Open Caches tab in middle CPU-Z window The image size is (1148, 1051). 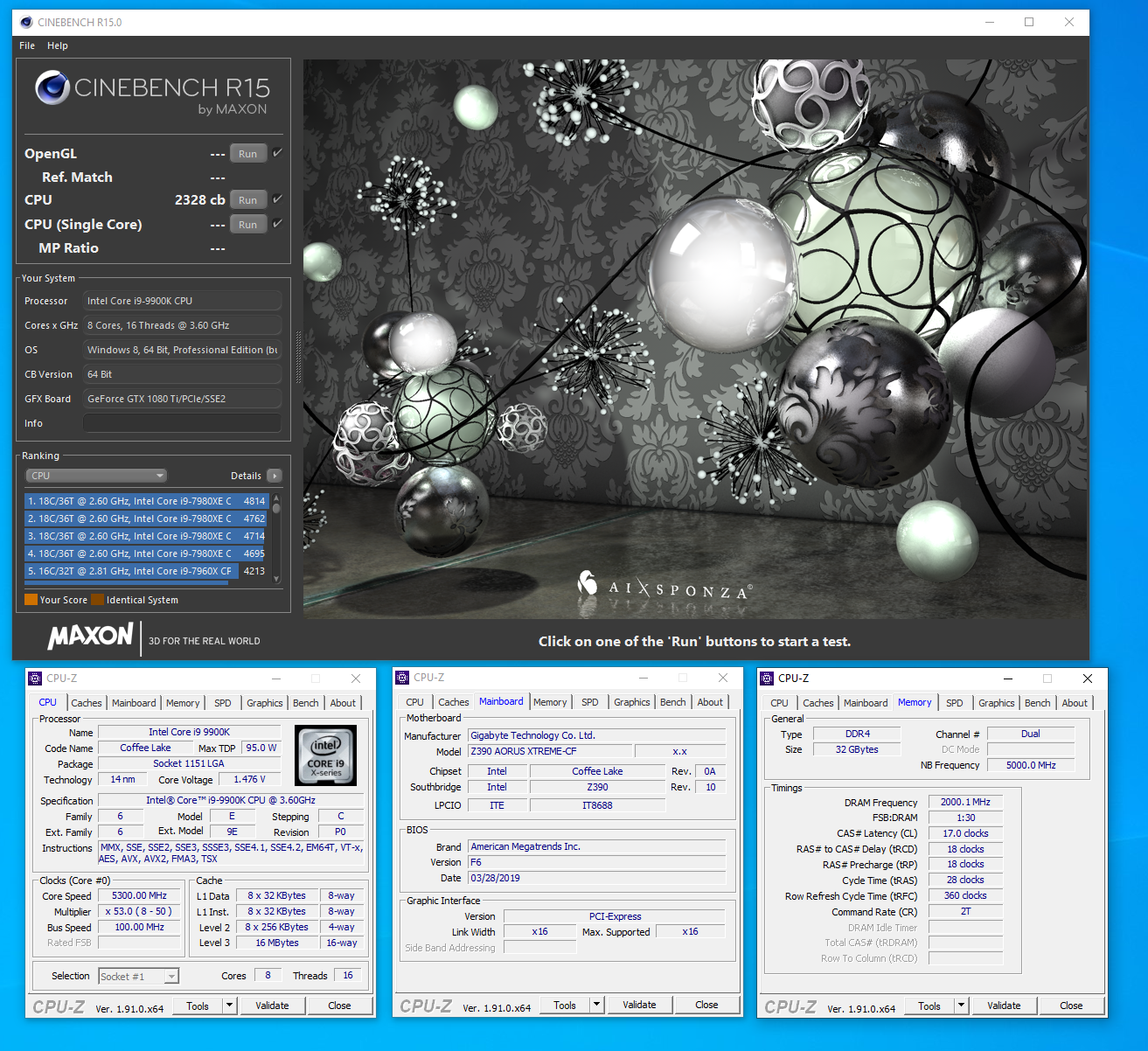pyautogui.click(x=454, y=702)
